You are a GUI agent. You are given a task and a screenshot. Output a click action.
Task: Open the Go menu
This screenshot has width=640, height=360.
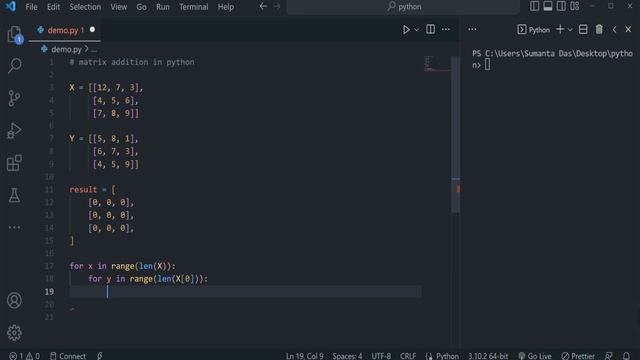tap(141, 7)
